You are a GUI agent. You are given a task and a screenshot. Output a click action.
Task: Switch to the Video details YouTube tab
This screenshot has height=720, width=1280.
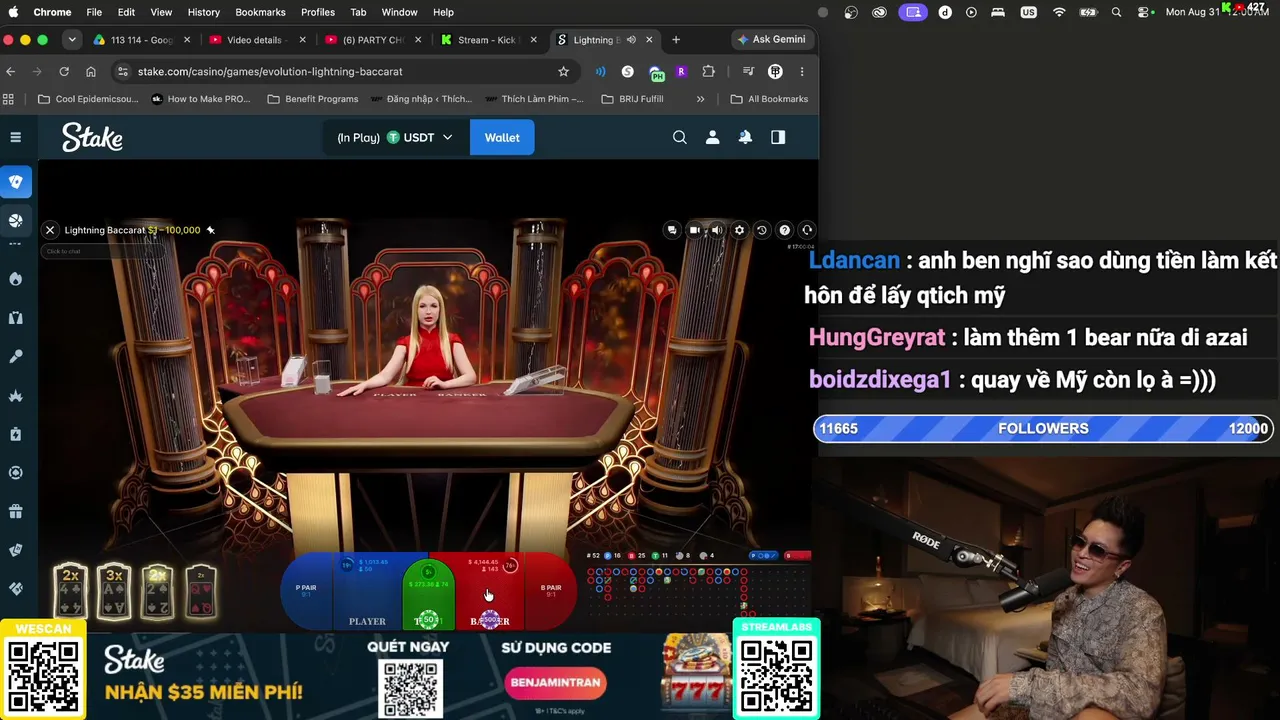[x=254, y=40]
